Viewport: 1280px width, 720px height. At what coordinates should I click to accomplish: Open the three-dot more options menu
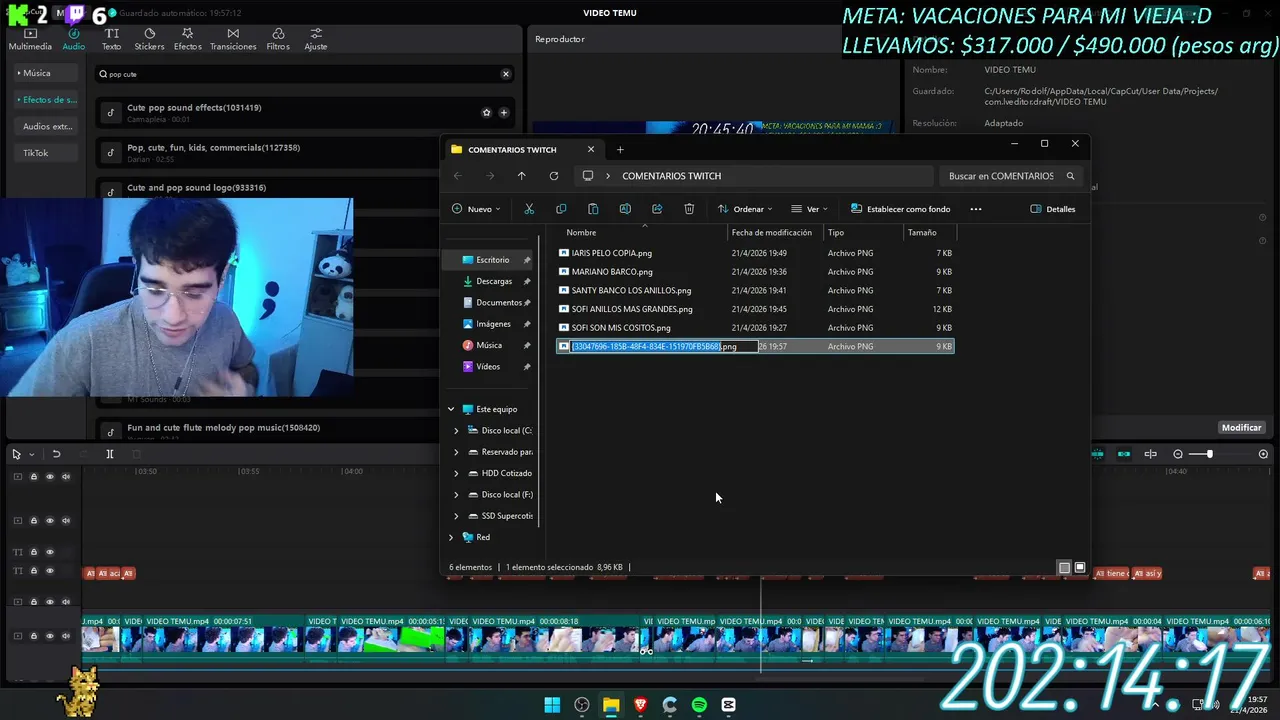pos(976,209)
